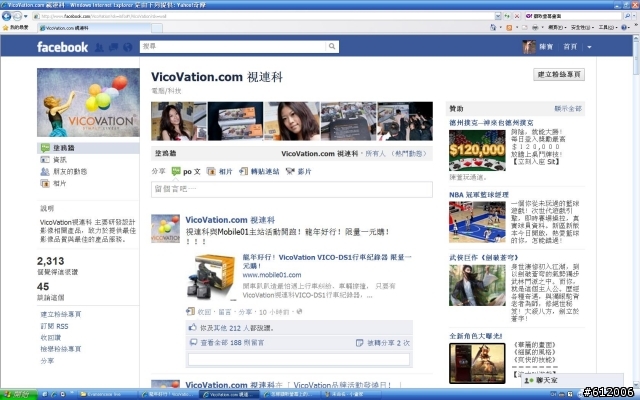
Task: Click the comment input box under post
Action: [x=299, y=359]
